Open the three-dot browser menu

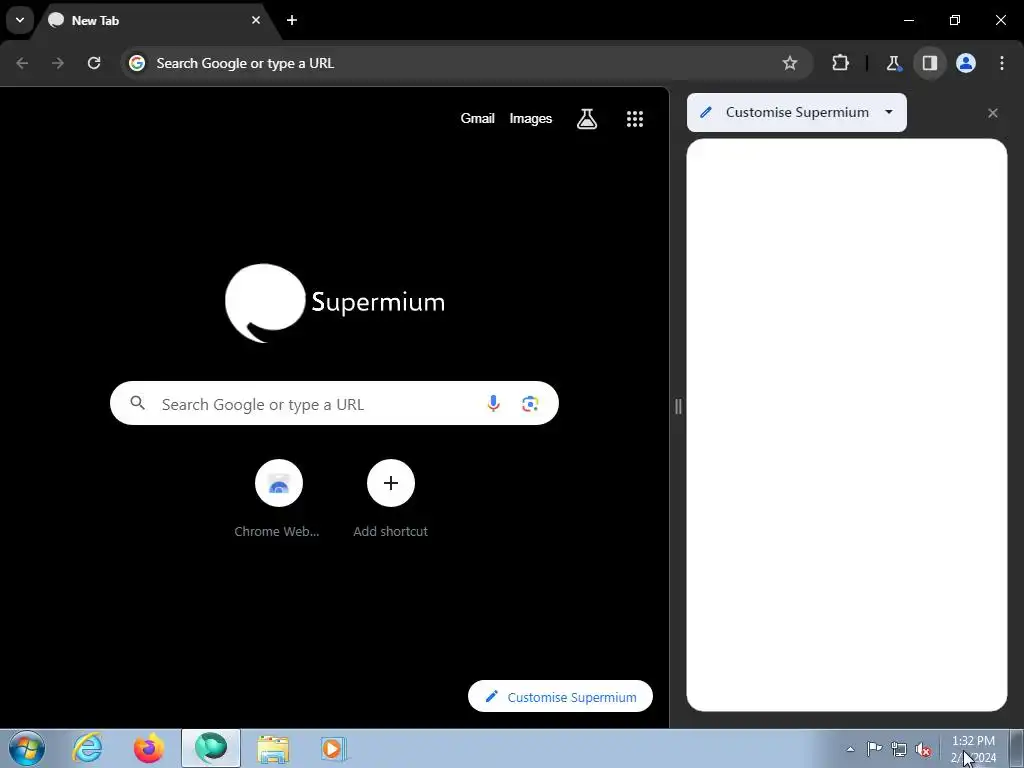(1002, 63)
